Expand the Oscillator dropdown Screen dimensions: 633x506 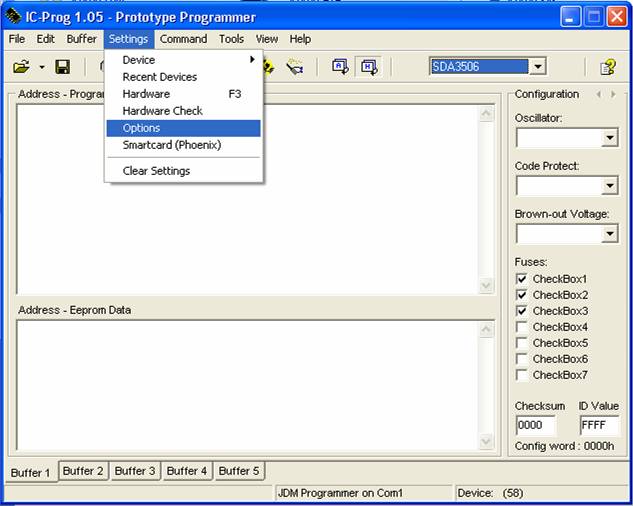point(610,138)
